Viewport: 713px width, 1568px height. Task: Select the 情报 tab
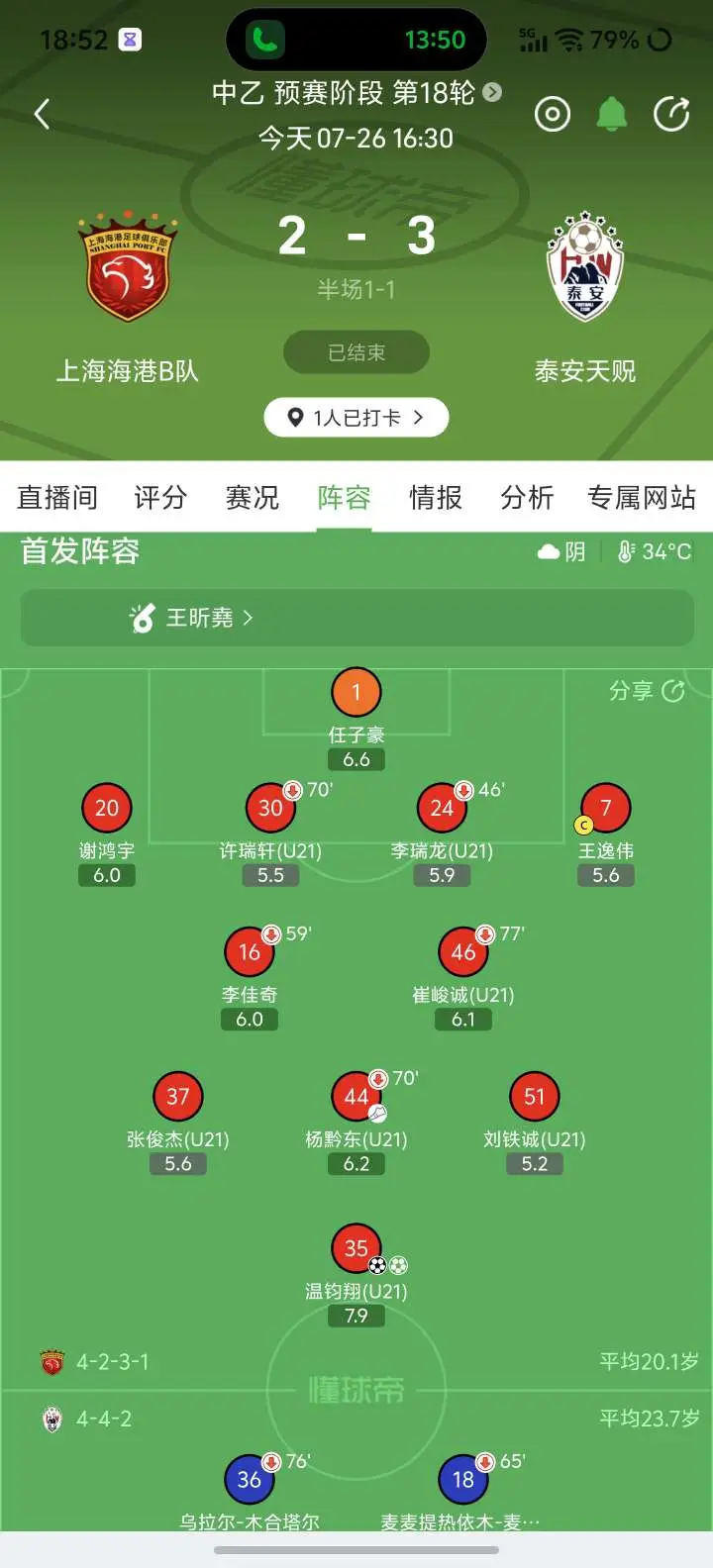(436, 497)
